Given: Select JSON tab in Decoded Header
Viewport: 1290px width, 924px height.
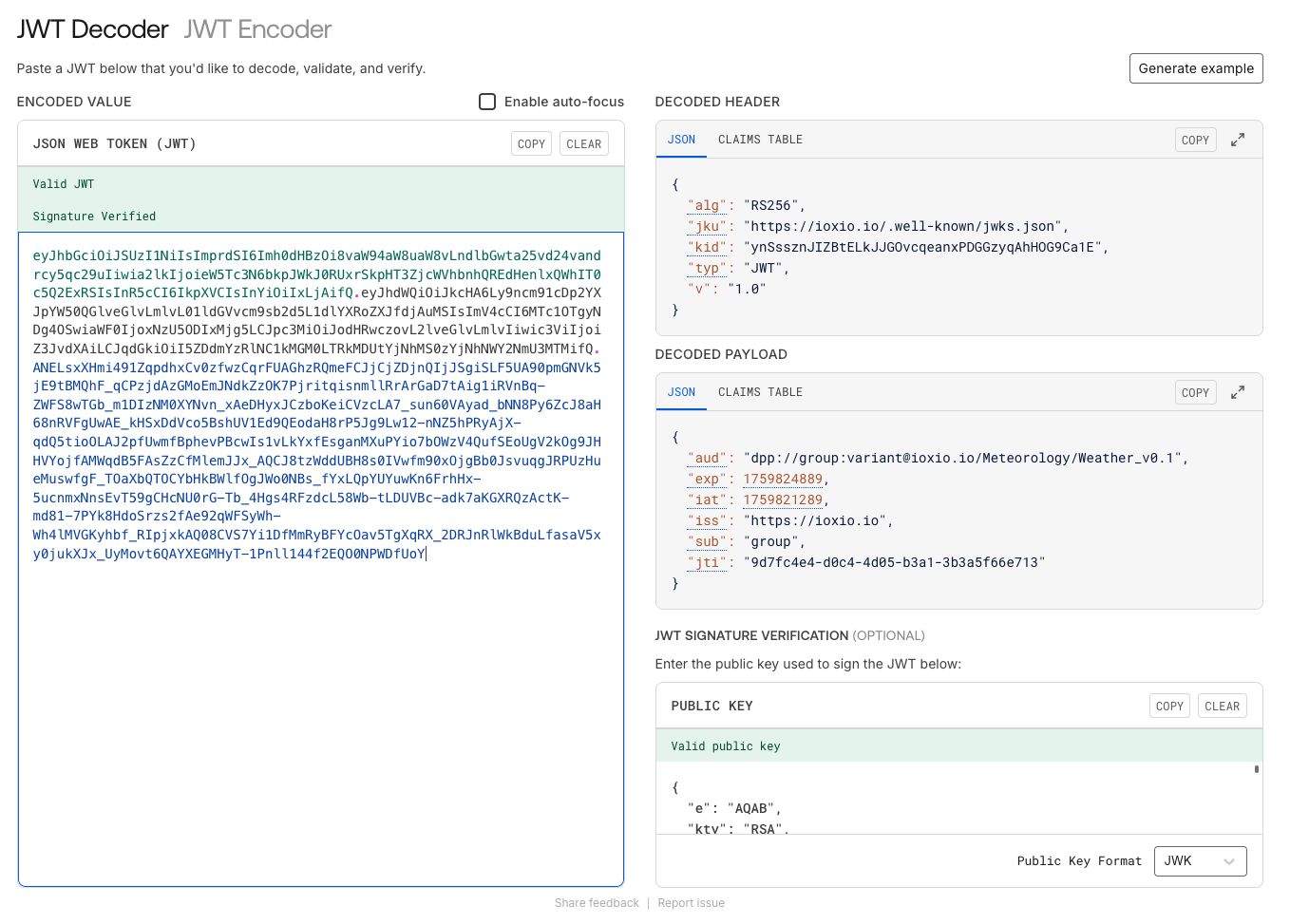Looking at the screenshot, I should (x=681, y=140).
